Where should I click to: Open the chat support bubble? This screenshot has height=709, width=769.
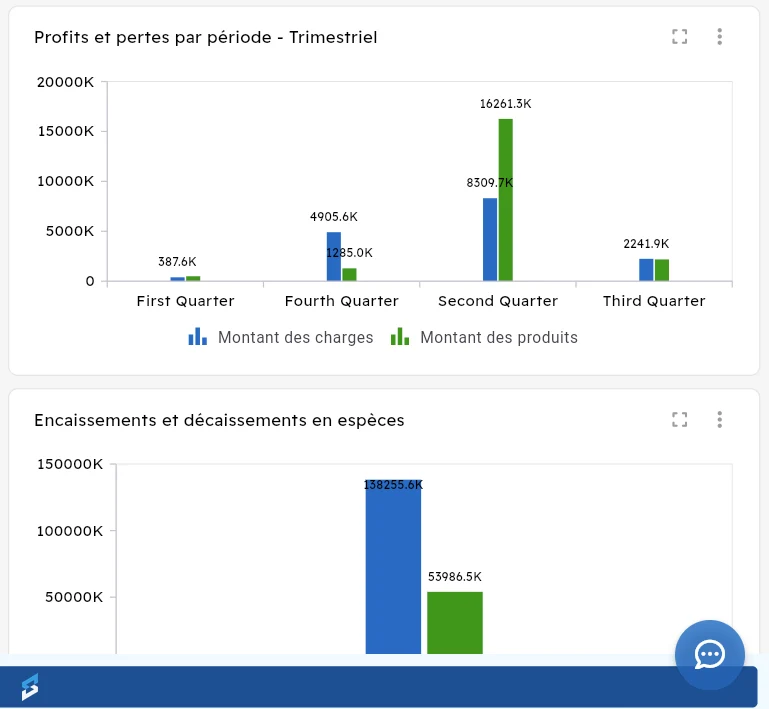710,655
